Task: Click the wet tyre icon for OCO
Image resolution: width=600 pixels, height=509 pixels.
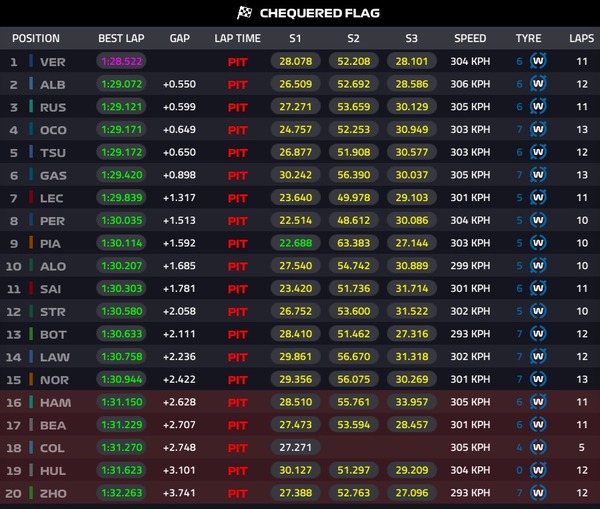Action: pyautogui.click(x=538, y=129)
